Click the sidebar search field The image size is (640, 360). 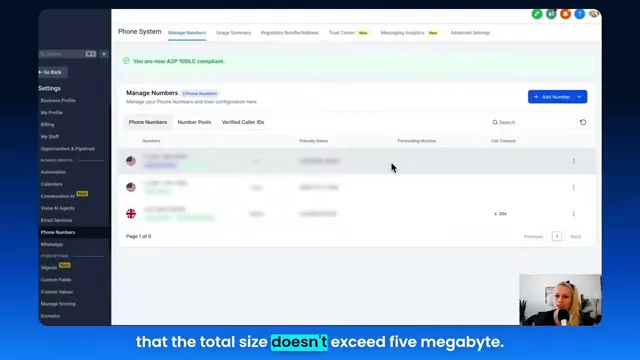[67, 54]
